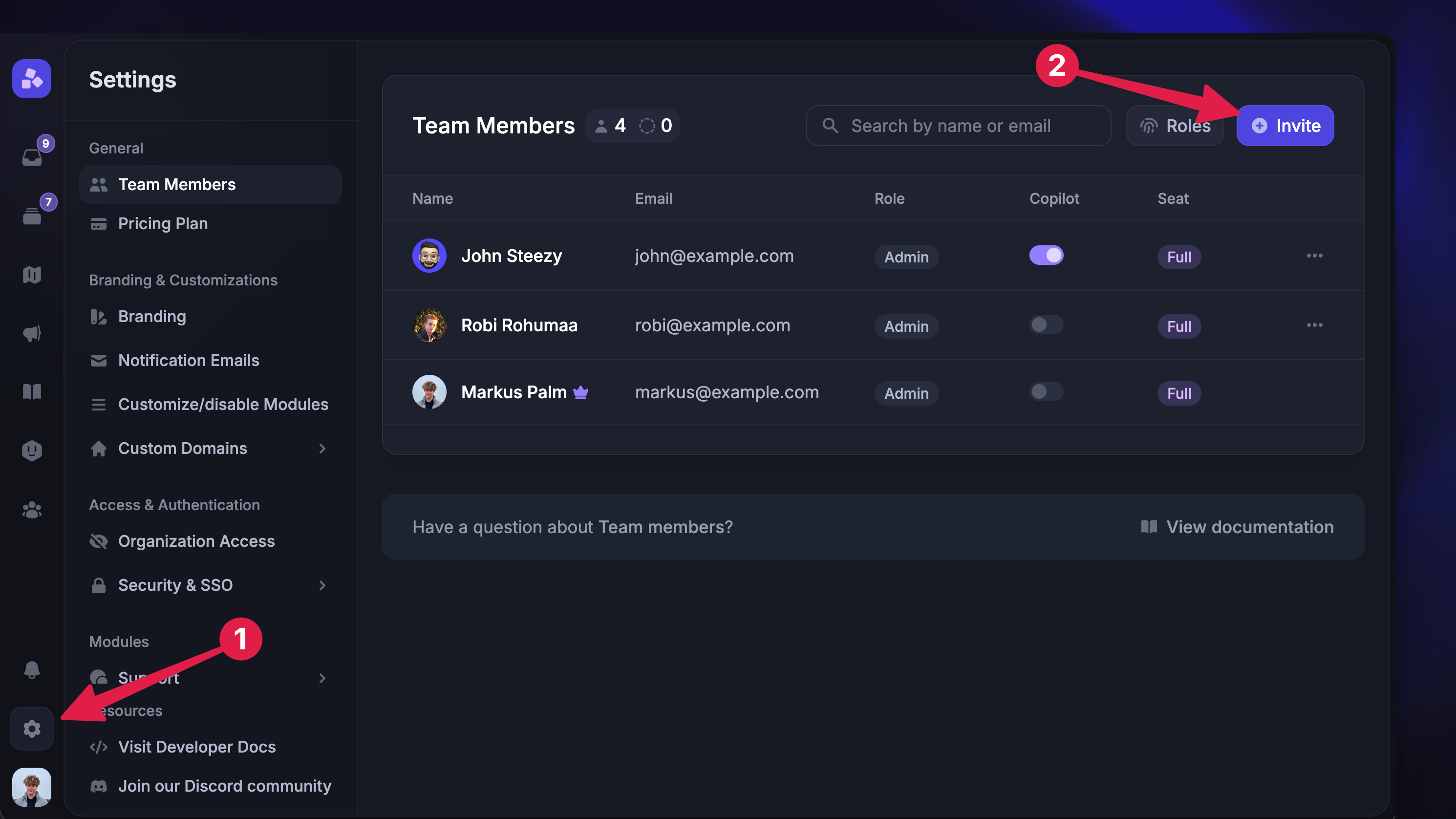Open the notifications bell icon
The height and width of the screenshot is (819, 1456).
coord(32,670)
